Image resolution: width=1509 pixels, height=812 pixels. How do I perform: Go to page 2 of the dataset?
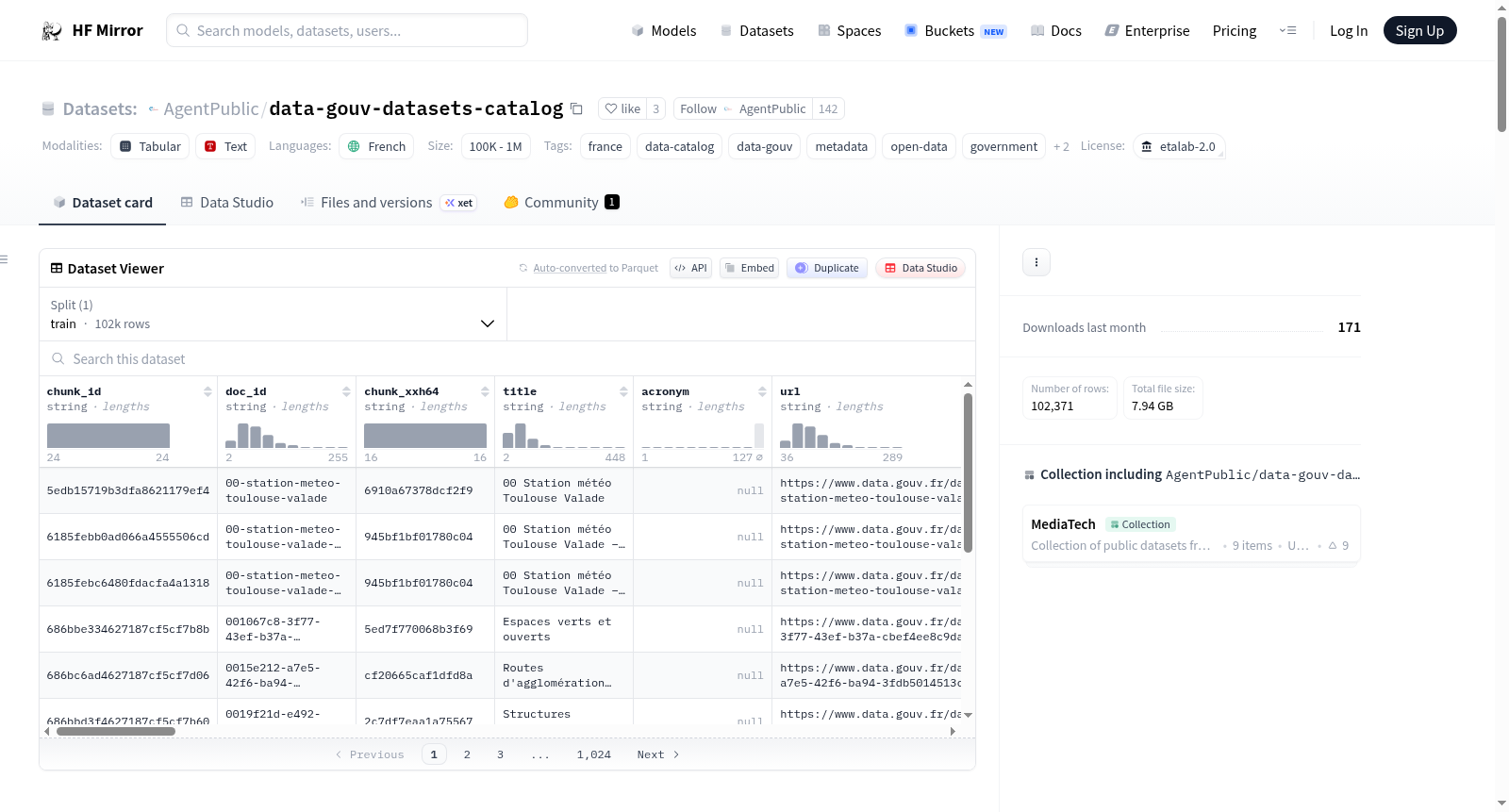[467, 754]
